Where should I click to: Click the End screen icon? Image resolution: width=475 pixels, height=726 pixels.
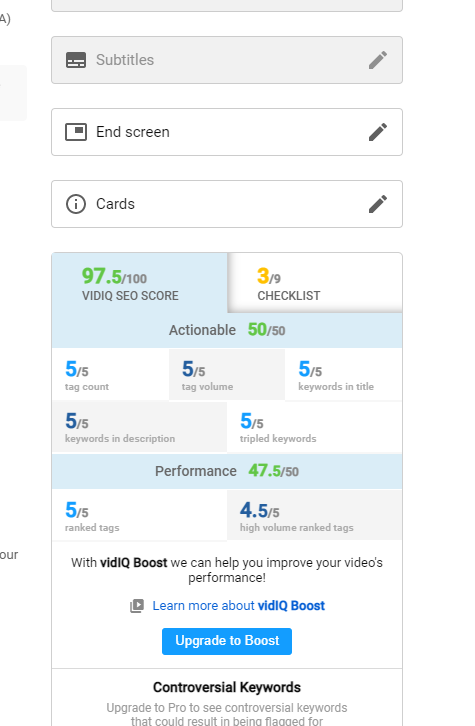coord(76,132)
